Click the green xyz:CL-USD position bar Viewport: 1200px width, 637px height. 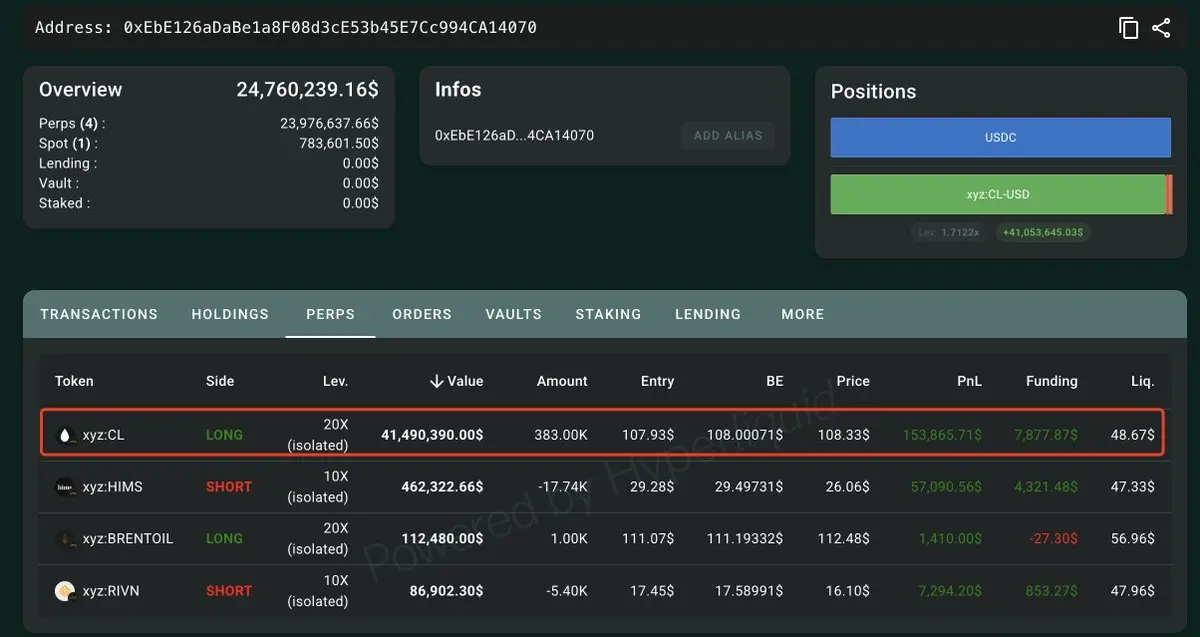pos(998,194)
